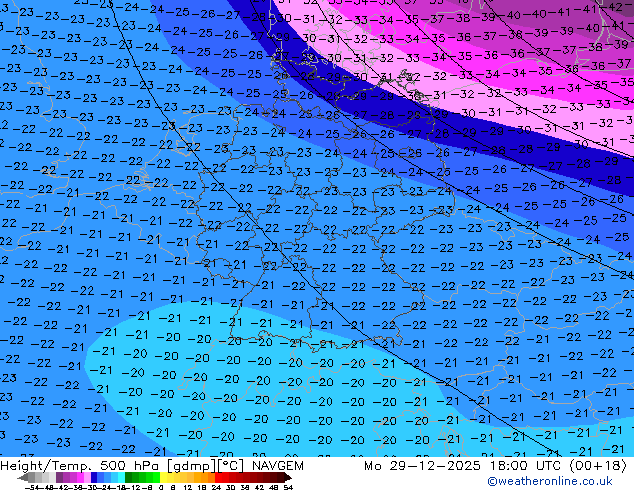Click the [°C] unit label
Viewport: 634px width, 490px height.
tap(230, 466)
